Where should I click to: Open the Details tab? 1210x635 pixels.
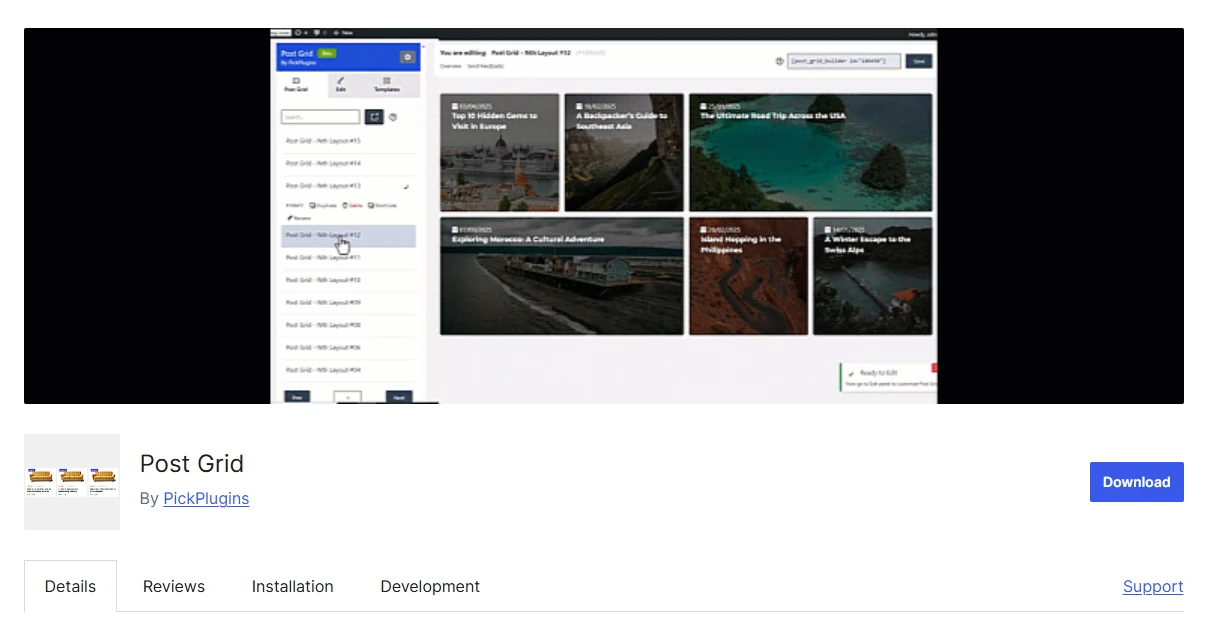[x=70, y=586]
